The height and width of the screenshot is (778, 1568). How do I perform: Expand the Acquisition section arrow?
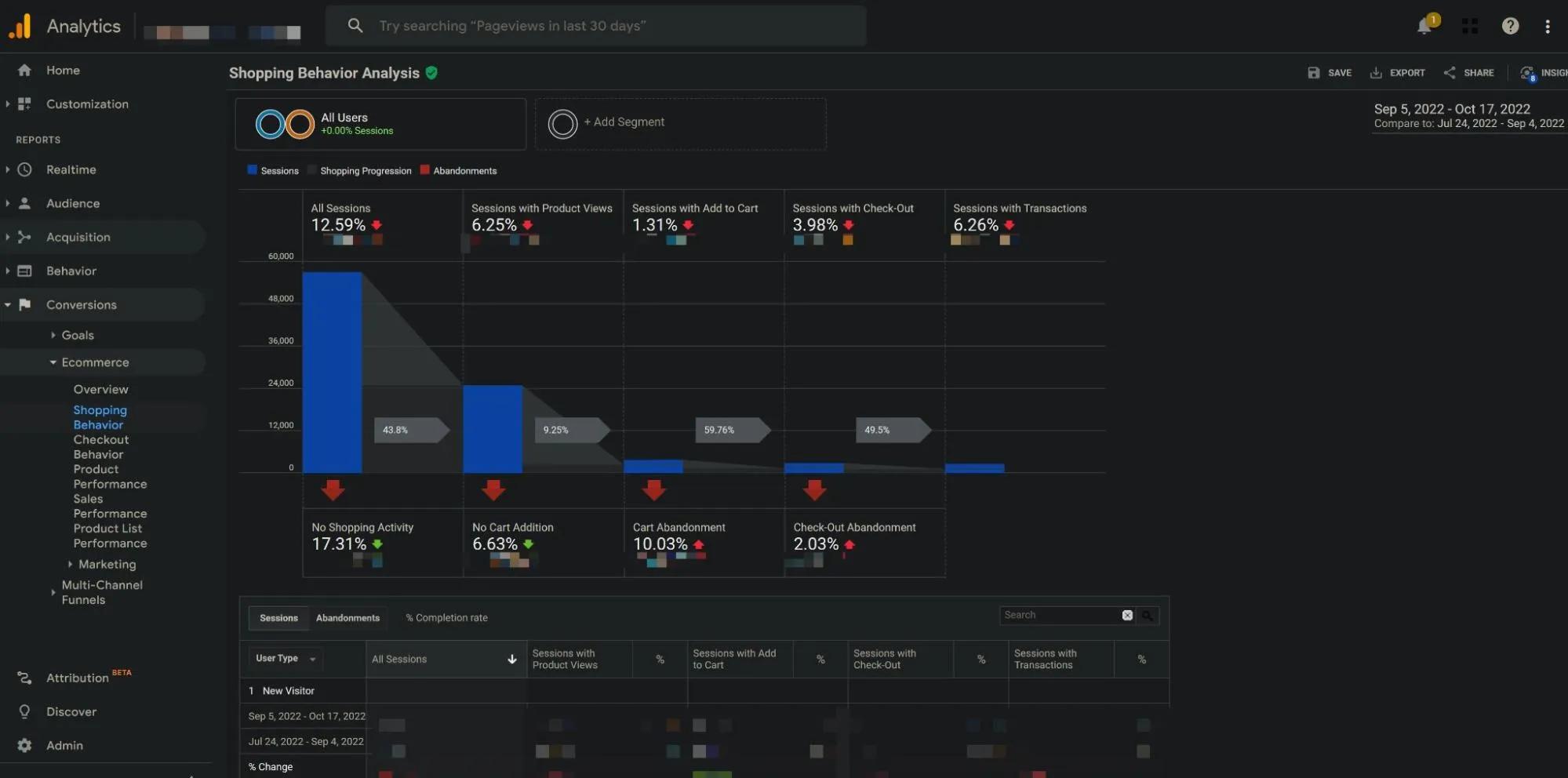coord(7,237)
